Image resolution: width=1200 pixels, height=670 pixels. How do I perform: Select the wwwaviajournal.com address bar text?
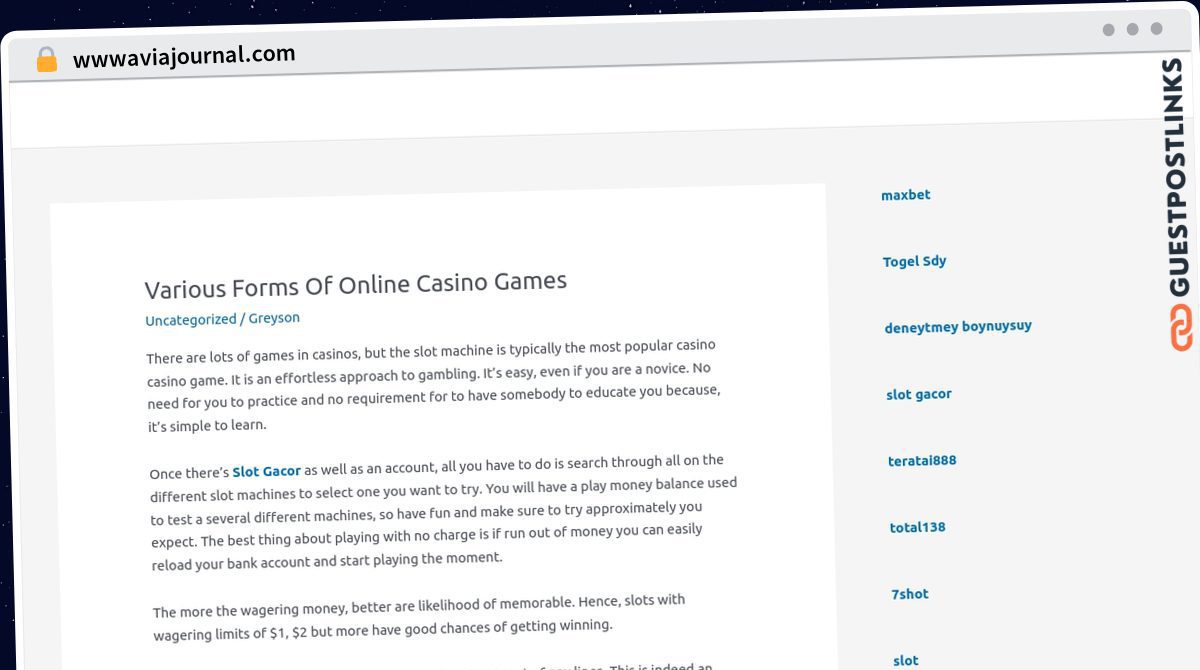point(184,56)
